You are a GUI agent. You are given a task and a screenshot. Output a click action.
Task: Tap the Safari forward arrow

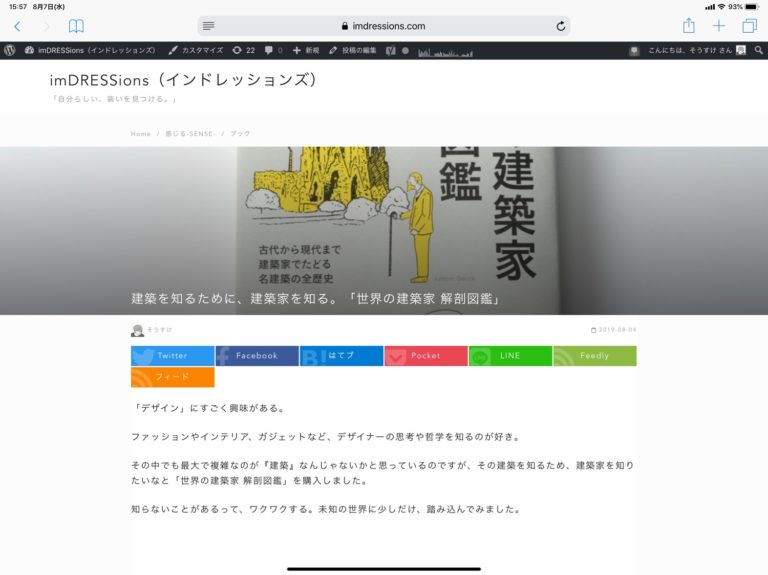coord(47,26)
